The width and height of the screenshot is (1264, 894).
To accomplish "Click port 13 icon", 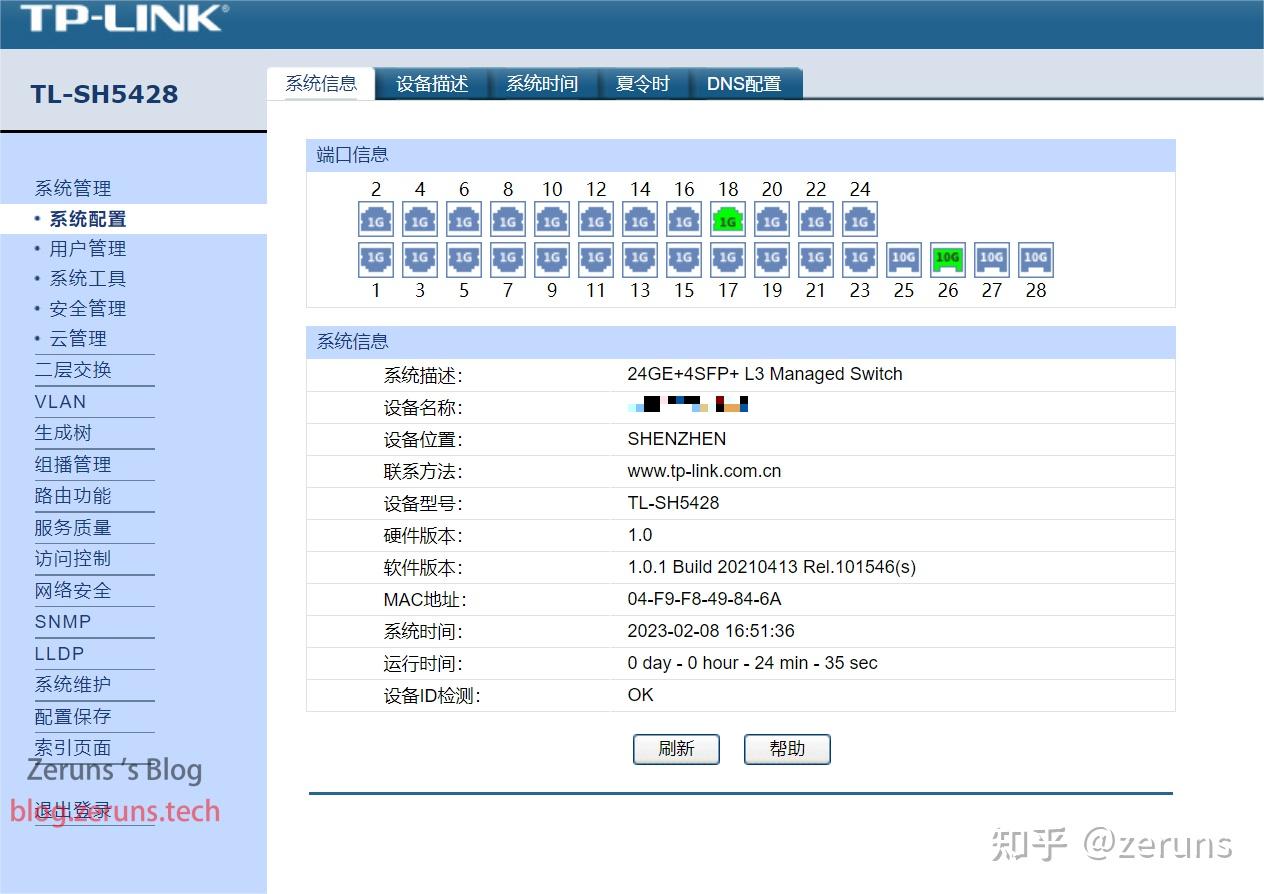I will click(x=640, y=260).
